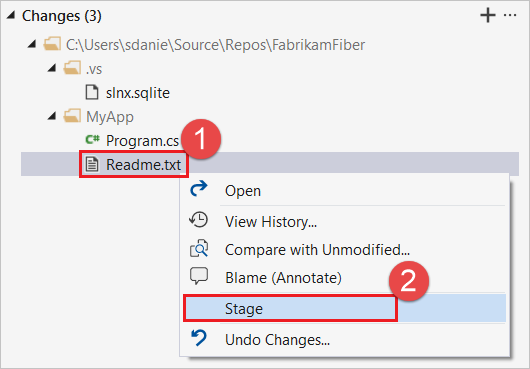Click the slnx.sqlite file icon

point(92,92)
